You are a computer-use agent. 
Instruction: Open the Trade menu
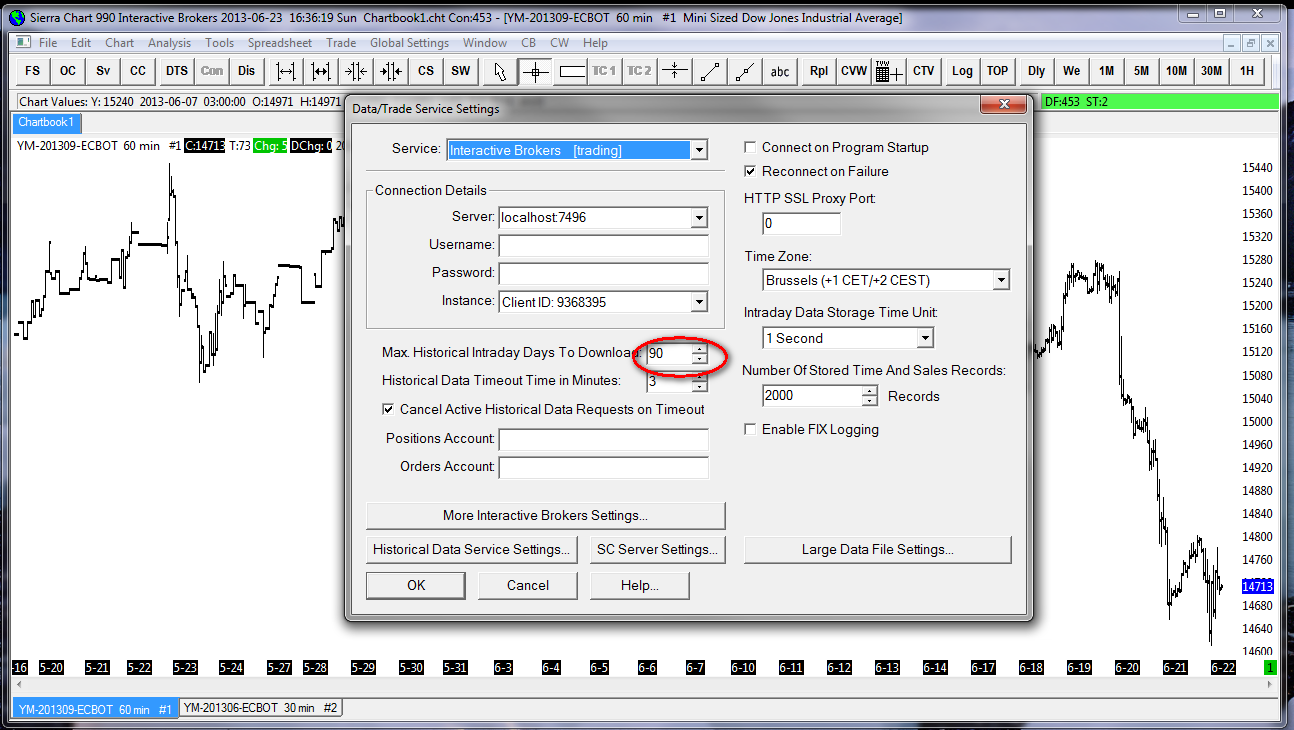341,43
